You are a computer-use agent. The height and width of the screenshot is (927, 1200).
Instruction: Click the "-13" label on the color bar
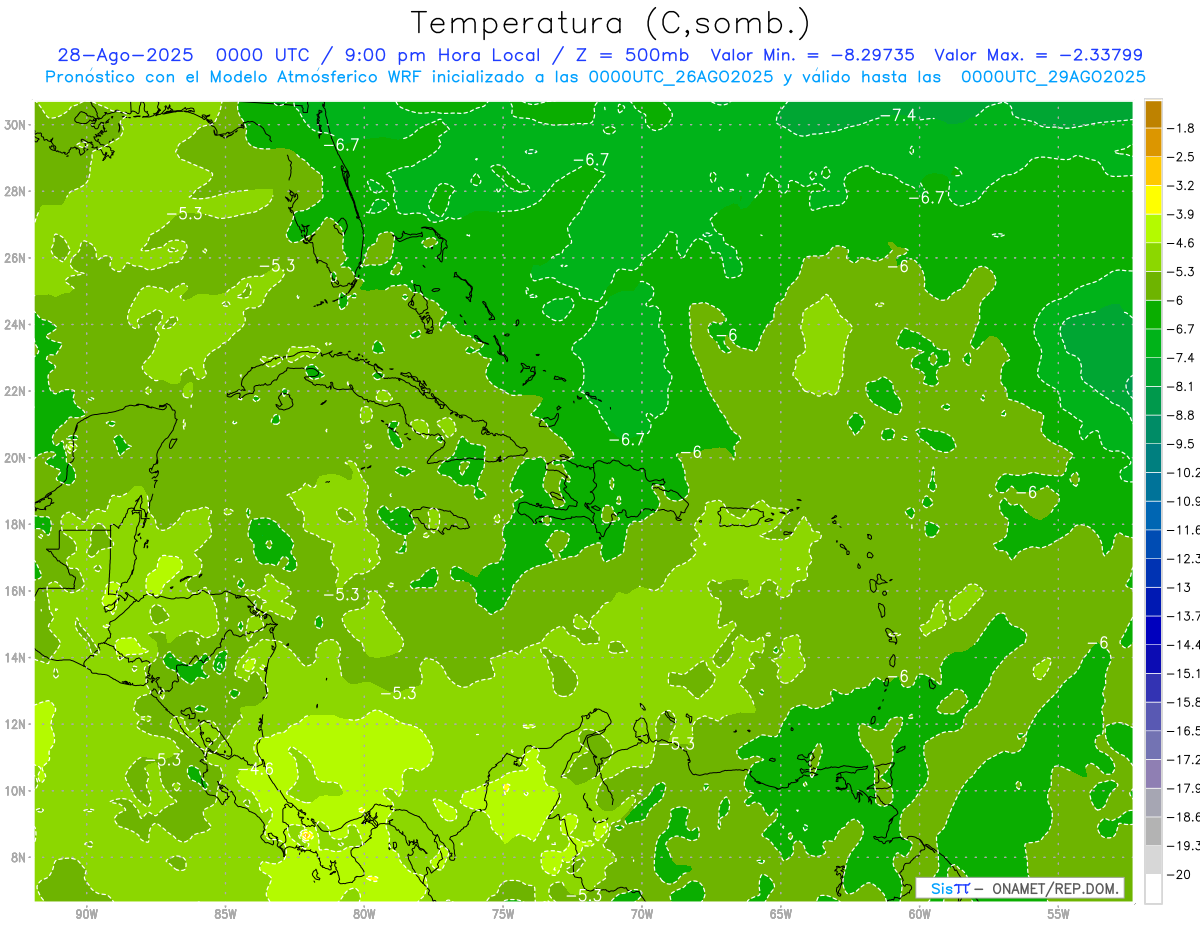coord(1177,587)
